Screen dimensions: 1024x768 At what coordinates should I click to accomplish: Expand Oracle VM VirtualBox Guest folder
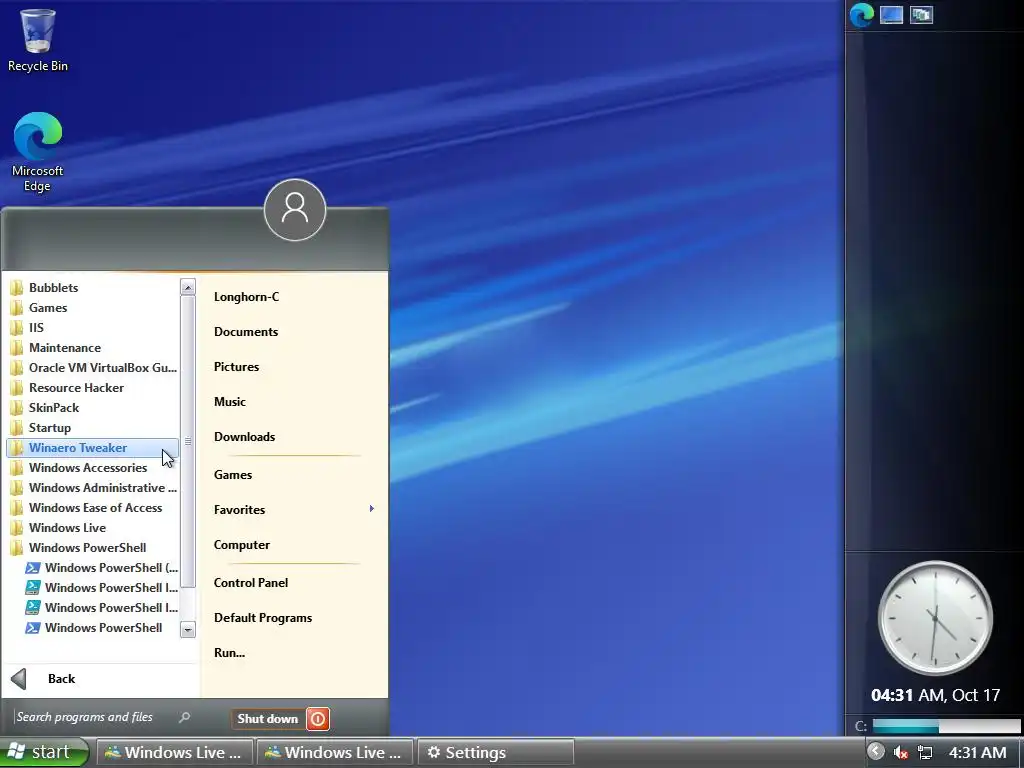(91, 368)
